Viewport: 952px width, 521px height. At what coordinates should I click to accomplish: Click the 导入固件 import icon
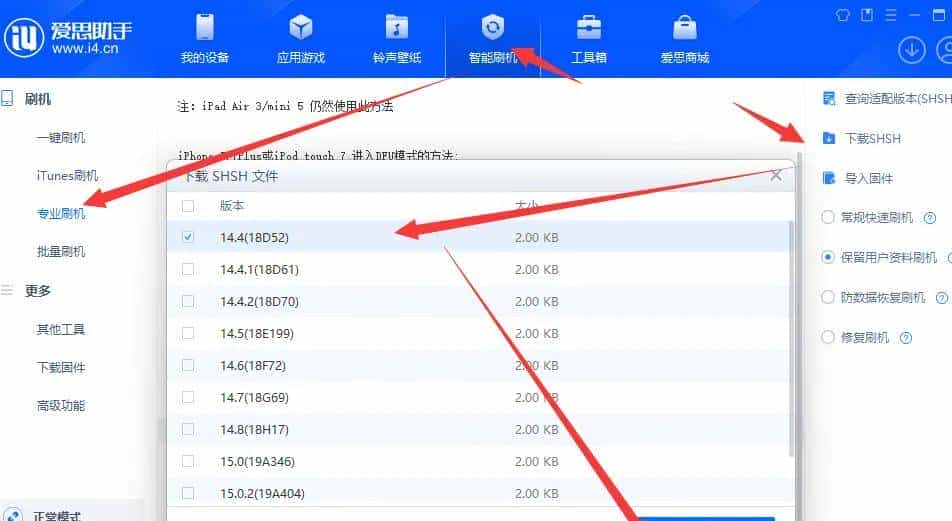coord(829,178)
